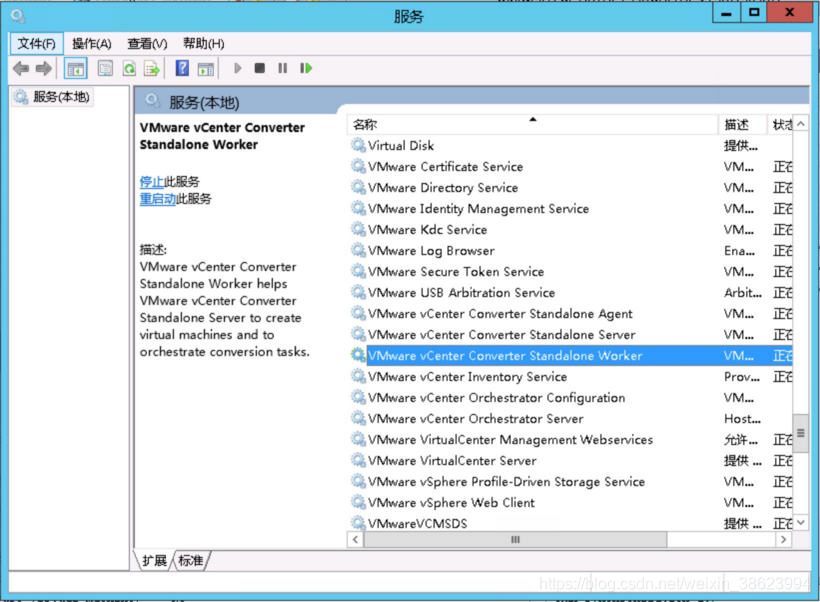Image resolution: width=820 pixels, height=602 pixels.
Task: Select VMware vCenter Orchestrator Configuration name
Action: 496,397
